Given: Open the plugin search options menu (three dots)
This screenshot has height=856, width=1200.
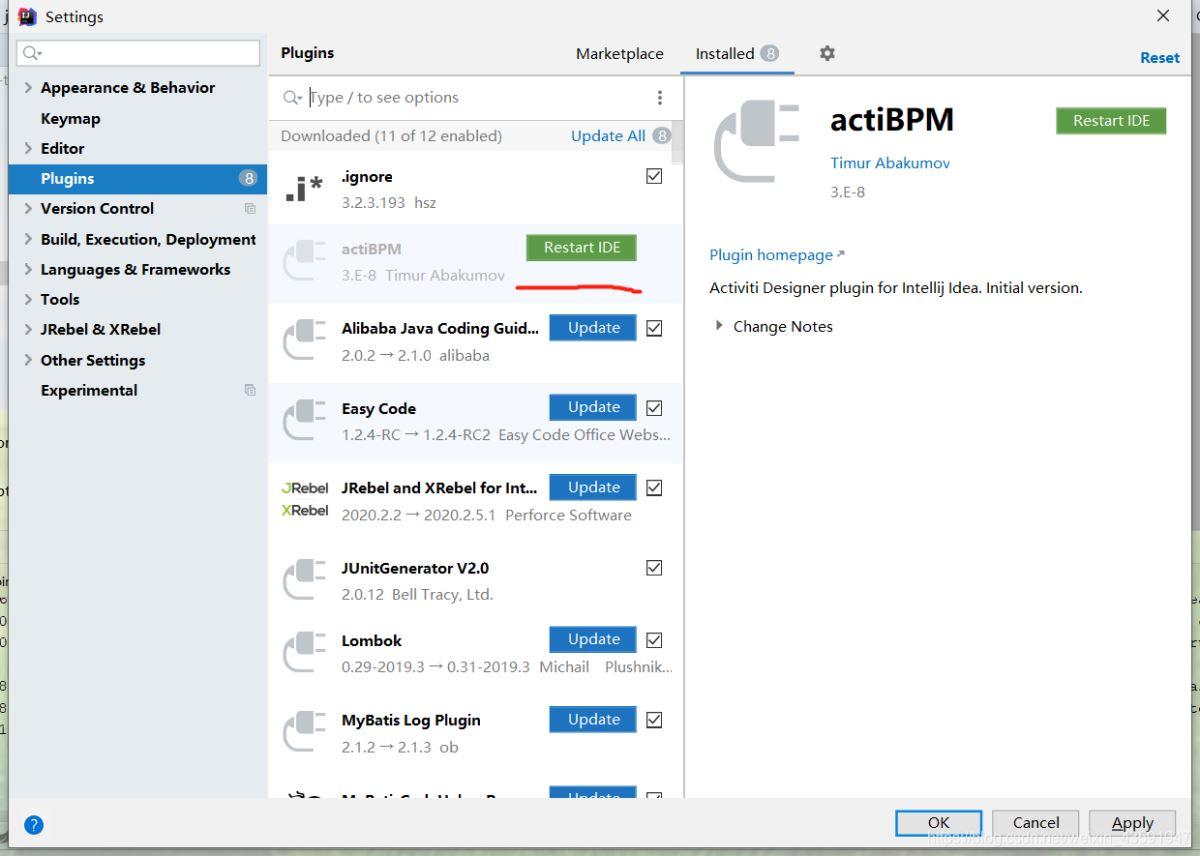Looking at the screenshot, I should pyautogui.click(x=659, y=97).
